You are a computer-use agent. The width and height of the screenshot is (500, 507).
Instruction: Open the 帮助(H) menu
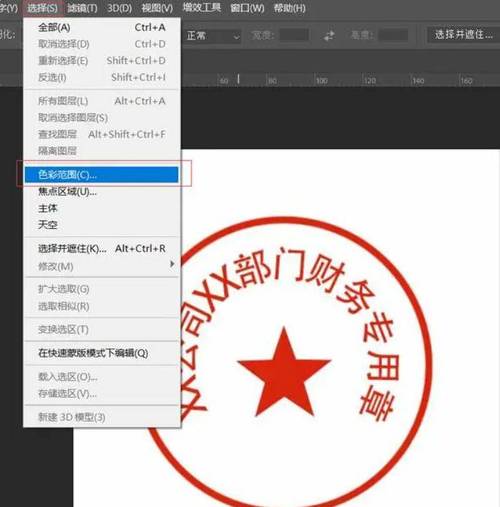click(x=289, y=8)
